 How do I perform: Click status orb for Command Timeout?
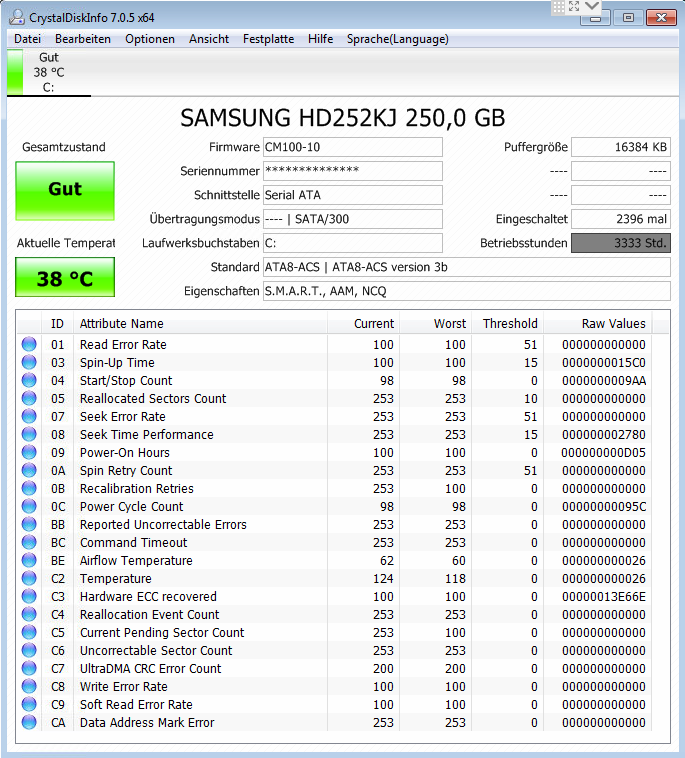(x=29, y=542)
